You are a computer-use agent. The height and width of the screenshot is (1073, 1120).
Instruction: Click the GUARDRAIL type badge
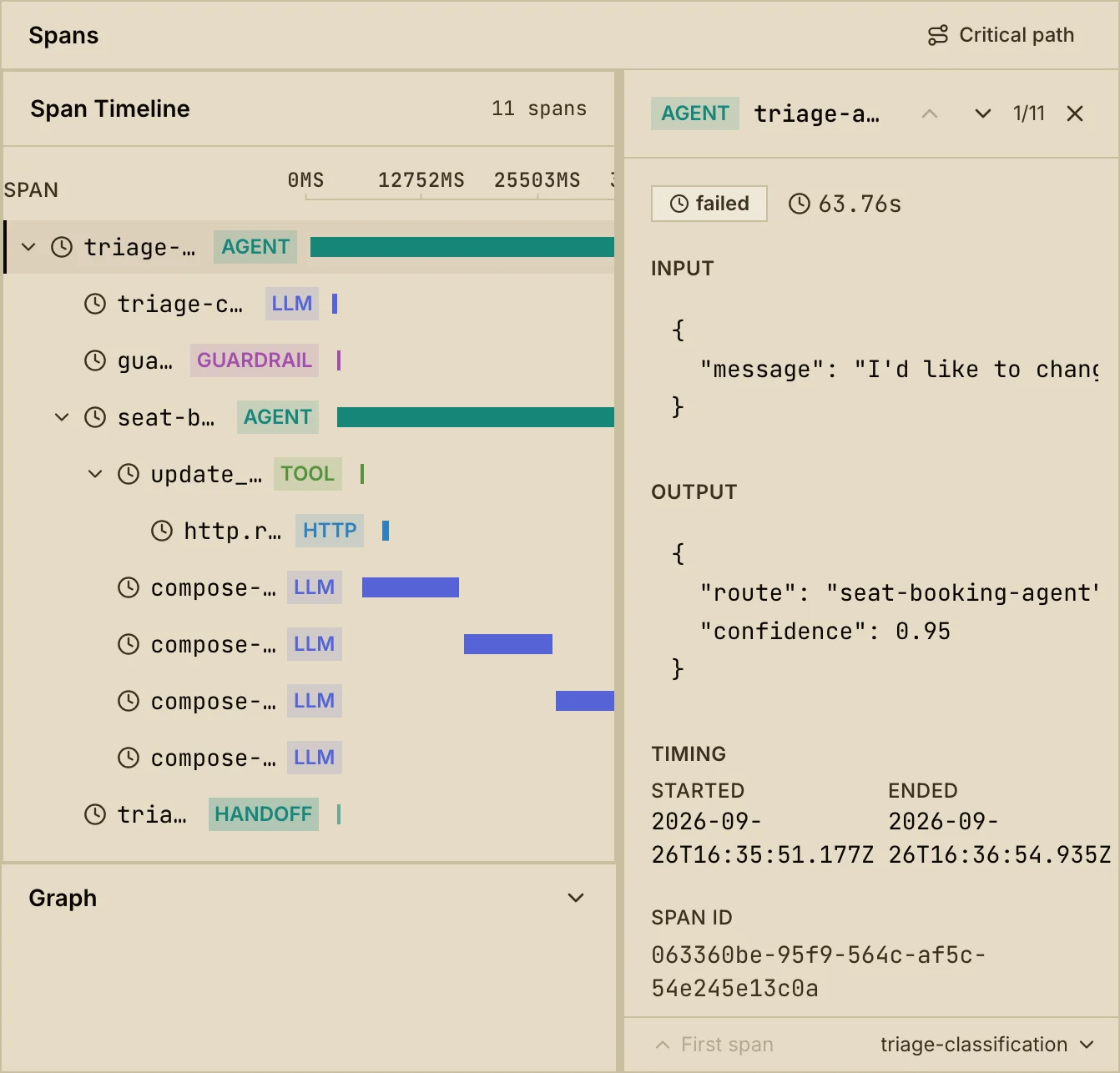pyautogui.click(x=255, y=360)
